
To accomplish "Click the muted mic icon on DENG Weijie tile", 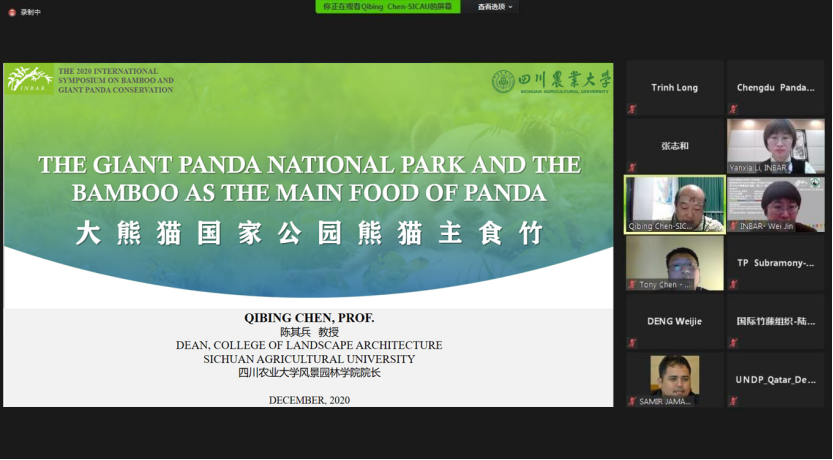I will pyautogui.click(x=632, y=343).
